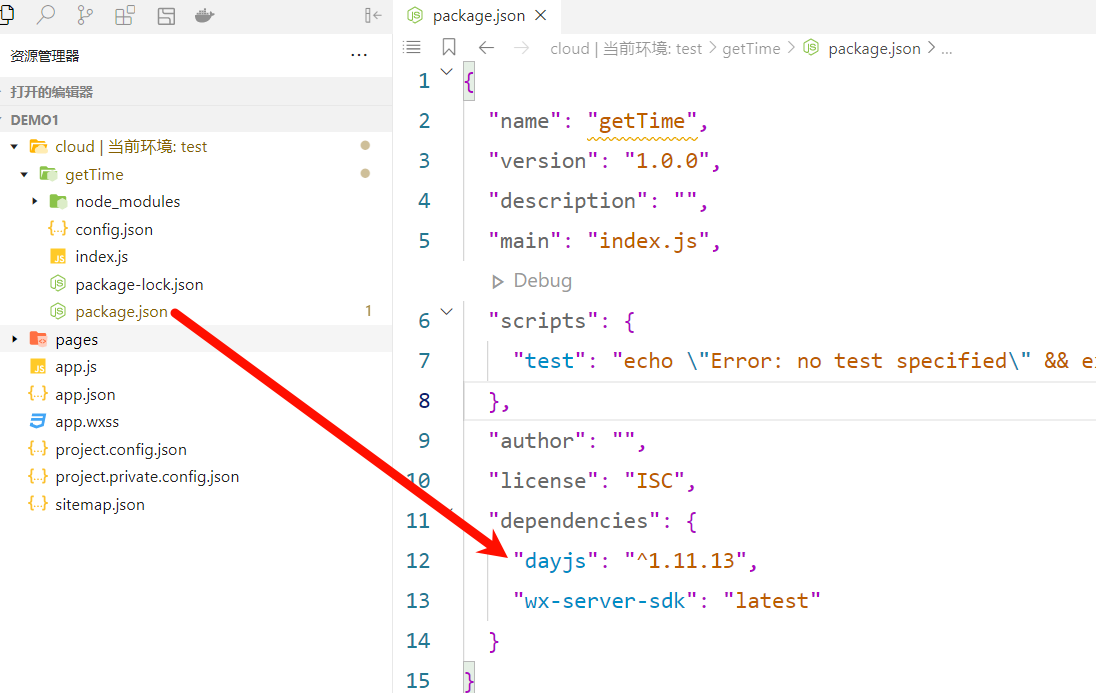The width and height of the screenshot is (1096, 693).
Task: Click the "1.0.0" version value
Action: pos(666,161)
